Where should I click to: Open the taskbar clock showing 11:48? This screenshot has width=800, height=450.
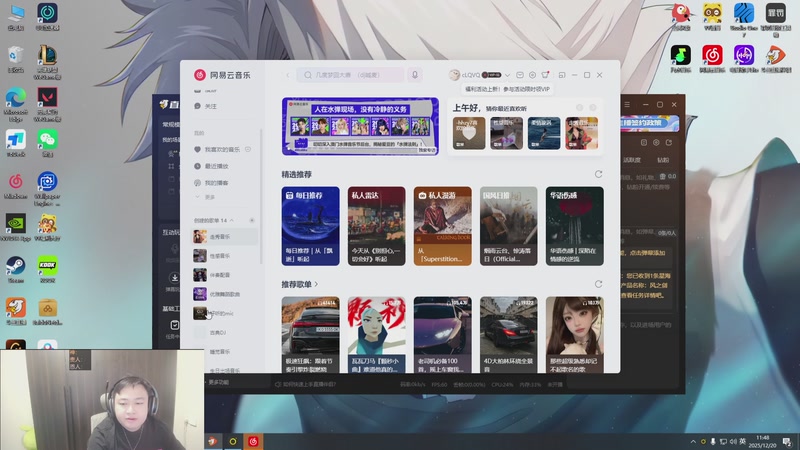point(763,441)
